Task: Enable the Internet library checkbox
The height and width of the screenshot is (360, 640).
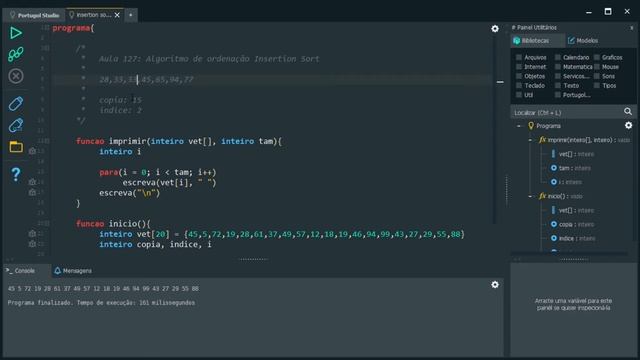Action: [519, 67]
